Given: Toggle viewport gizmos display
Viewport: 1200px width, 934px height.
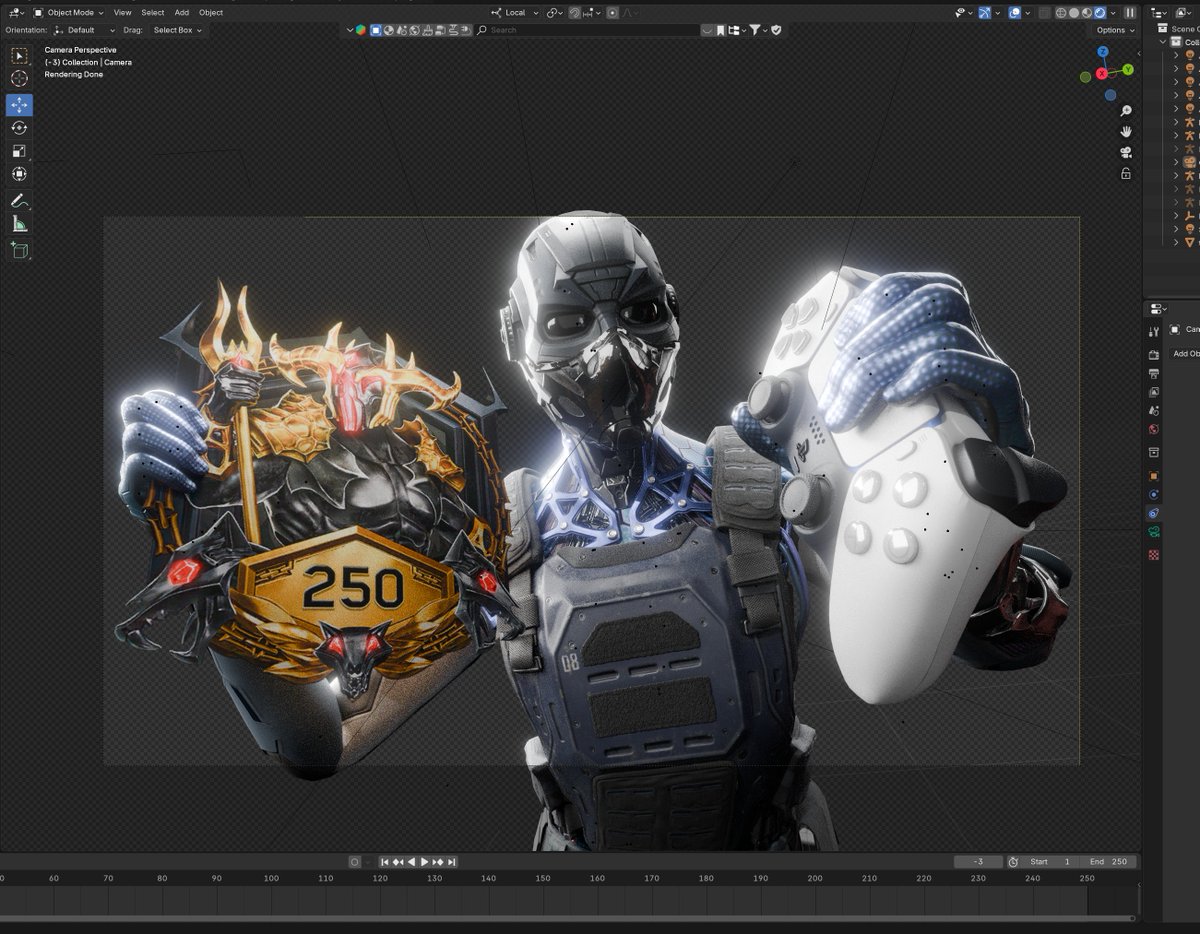Looking at the screenshot, I should click(x=985, y=13).
